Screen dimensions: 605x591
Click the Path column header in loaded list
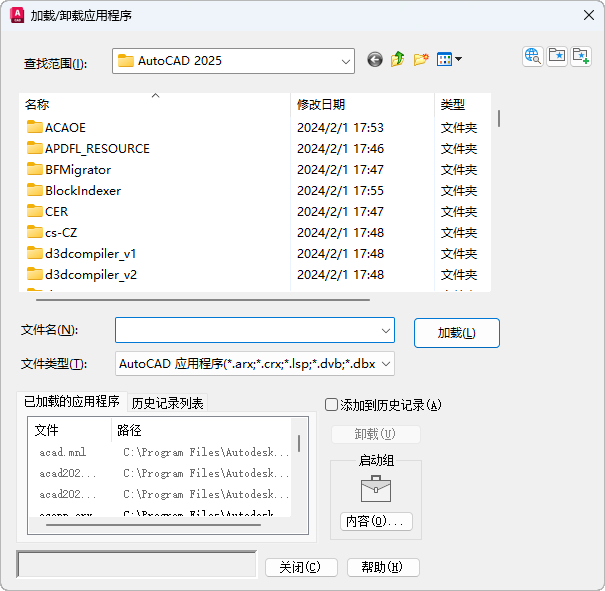[x=201, y=430]
